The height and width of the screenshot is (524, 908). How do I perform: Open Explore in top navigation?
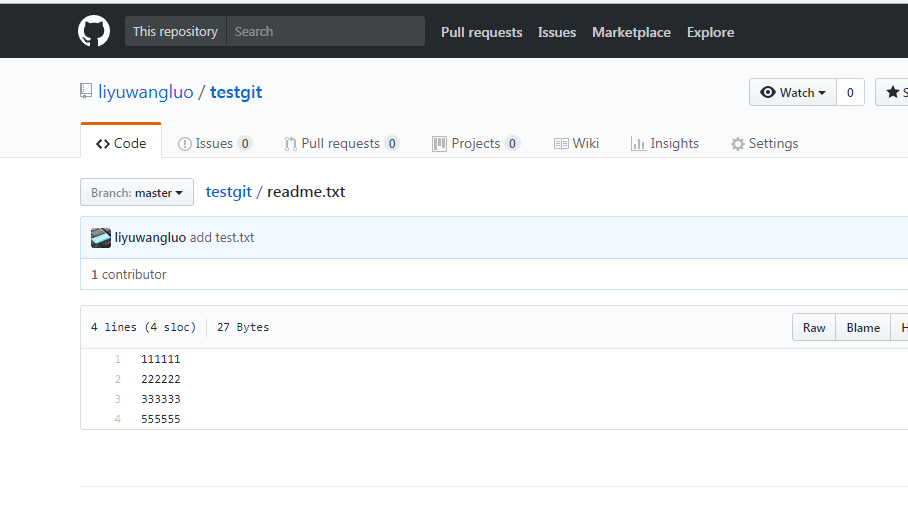tap(711, 32)
